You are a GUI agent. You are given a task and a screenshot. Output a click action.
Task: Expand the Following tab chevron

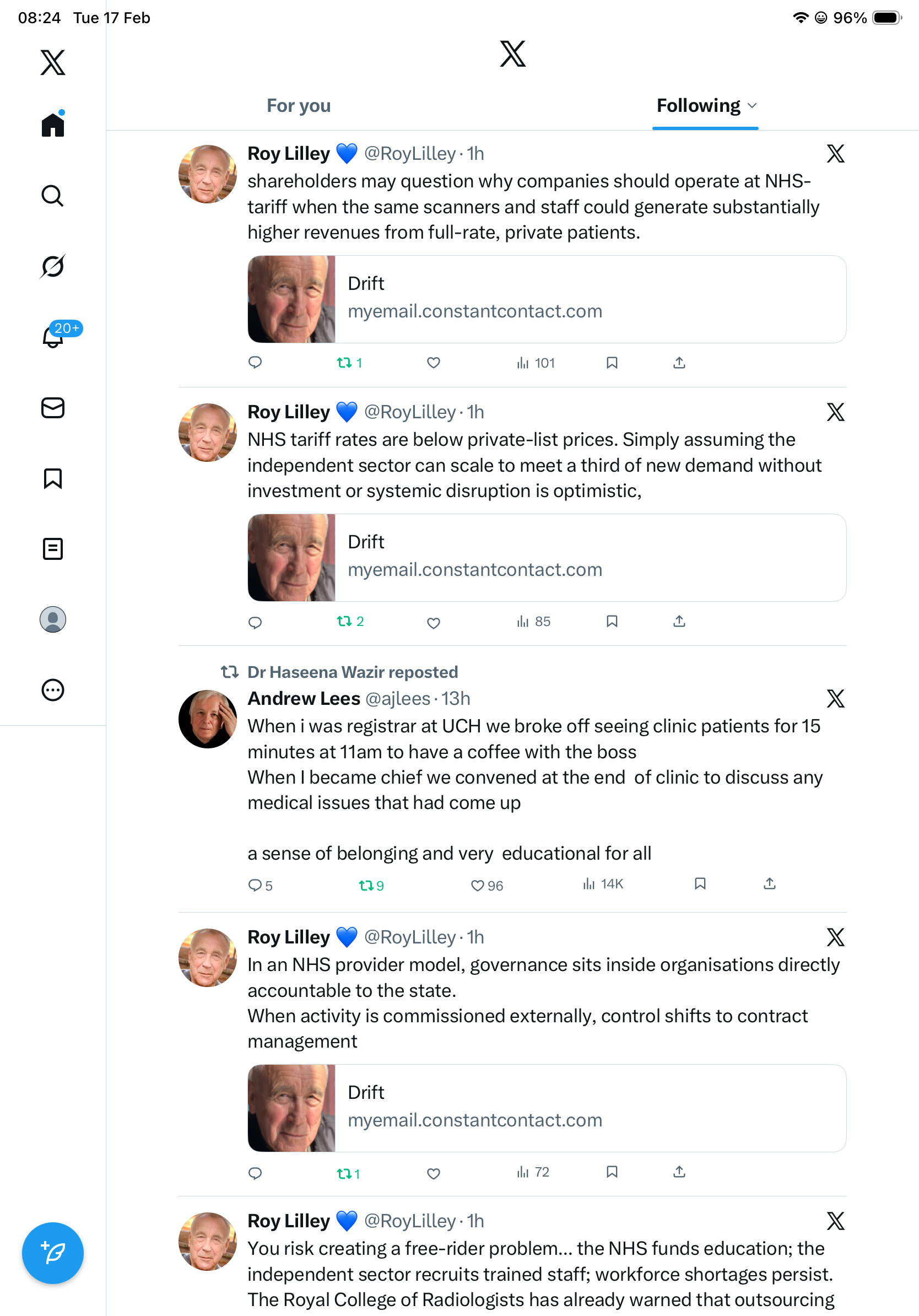[752, 105]
